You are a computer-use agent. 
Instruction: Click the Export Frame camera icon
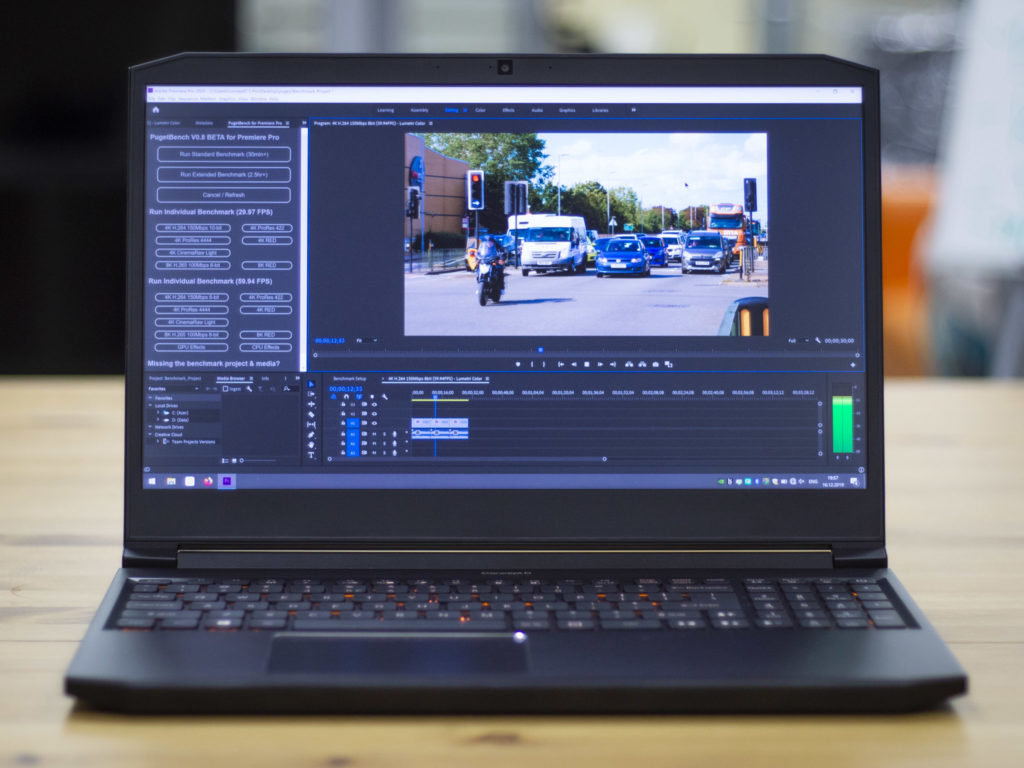pos(655,364)
